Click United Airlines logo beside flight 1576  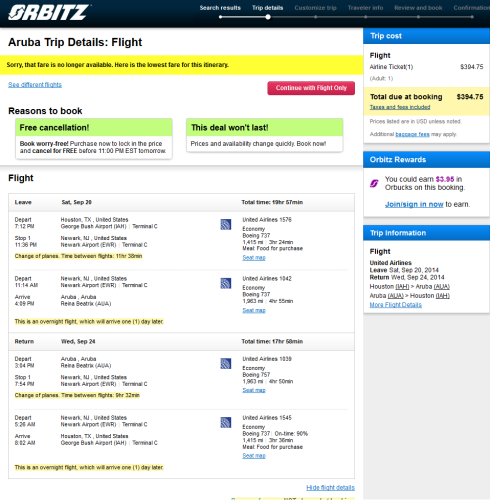pos(226,224)
